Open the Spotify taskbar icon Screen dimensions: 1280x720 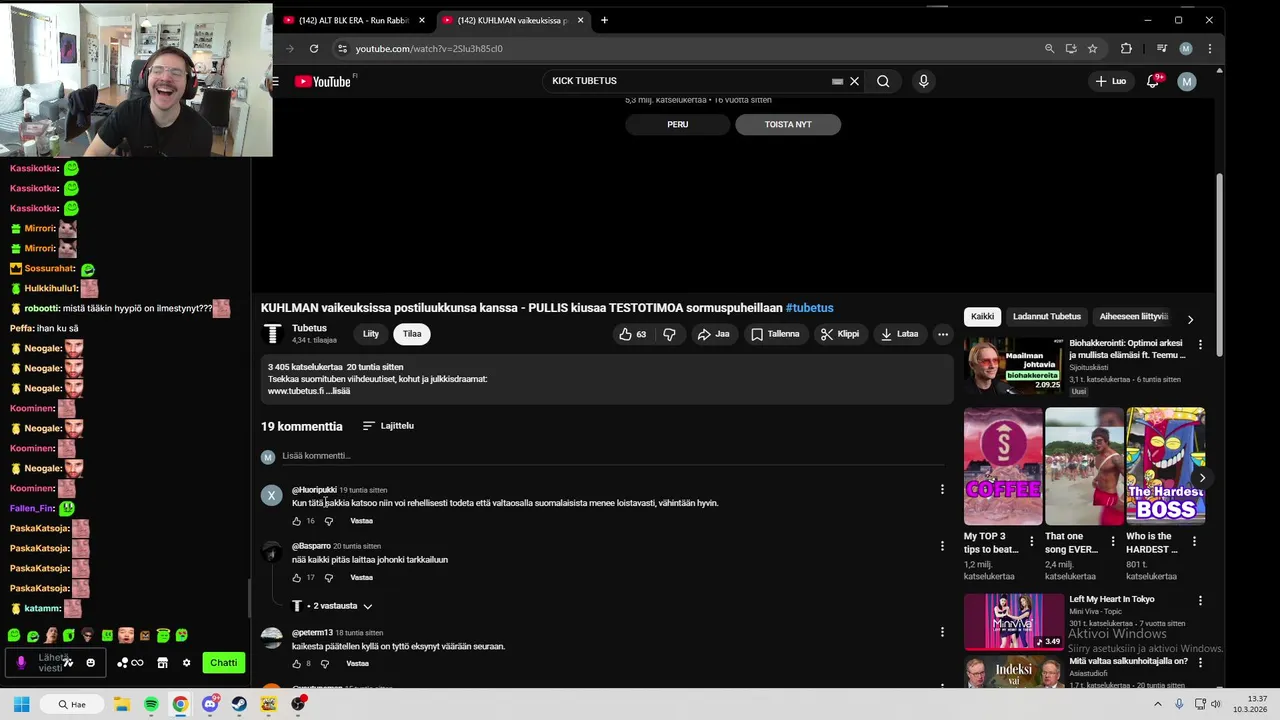151,704
